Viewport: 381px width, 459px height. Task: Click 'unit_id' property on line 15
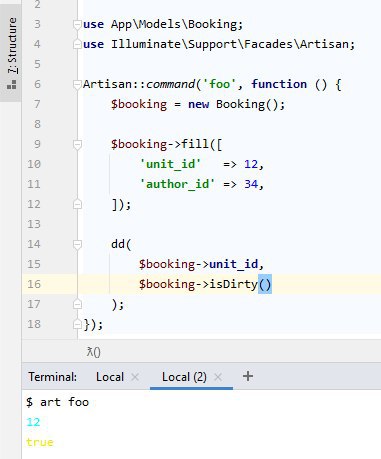[x=233, y=264]
